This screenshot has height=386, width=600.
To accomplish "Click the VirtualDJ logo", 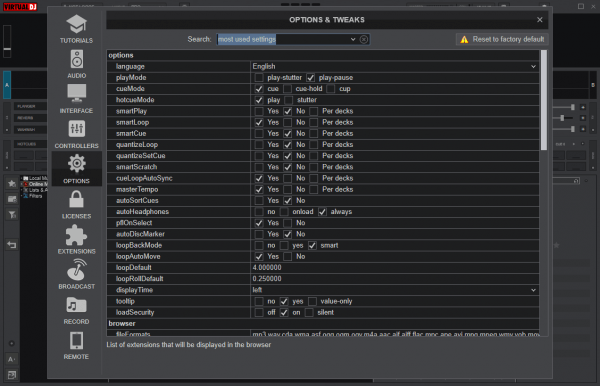I will [20, 7].
